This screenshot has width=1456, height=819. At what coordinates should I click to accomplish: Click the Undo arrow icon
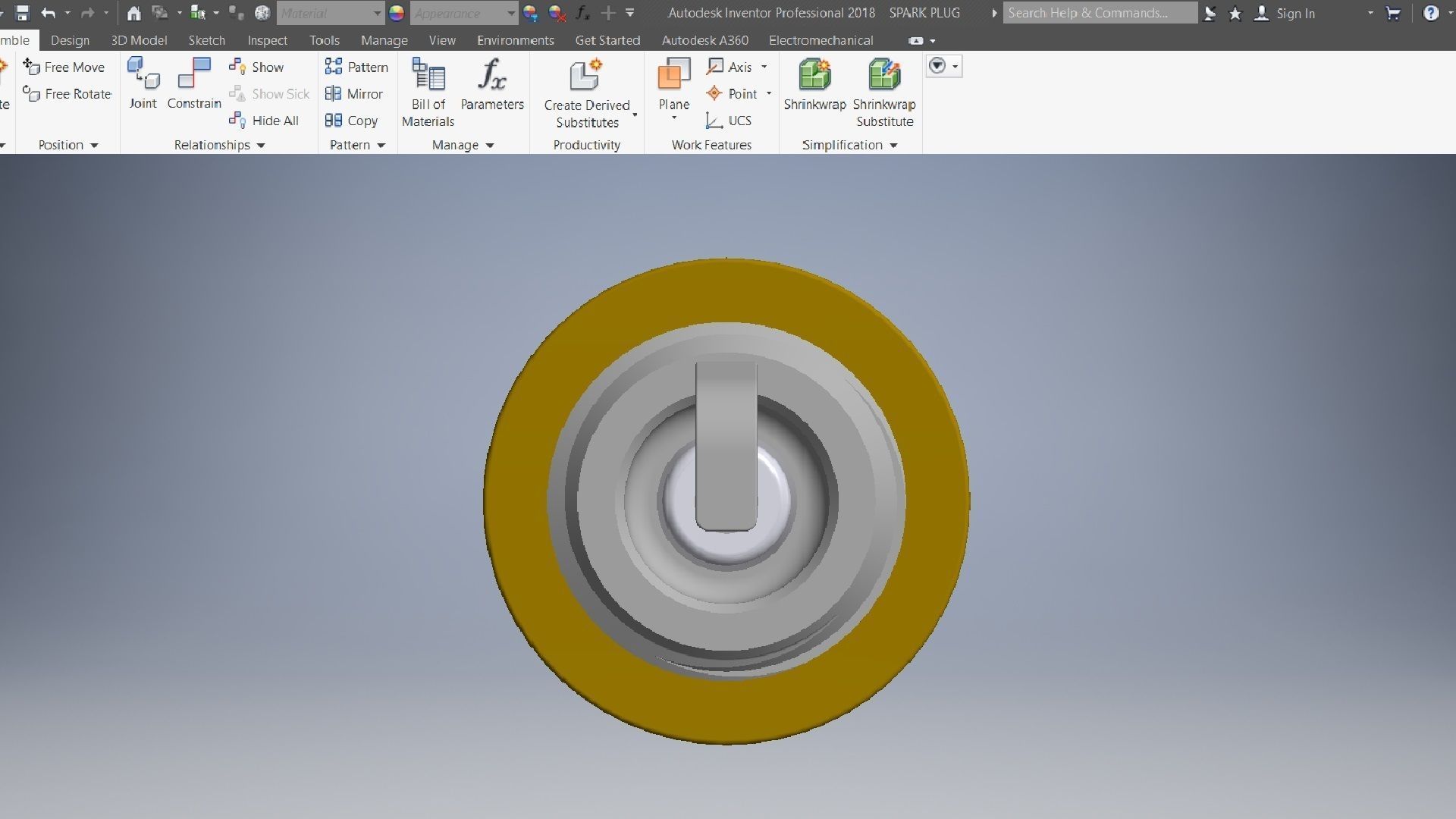click(49, 13)
